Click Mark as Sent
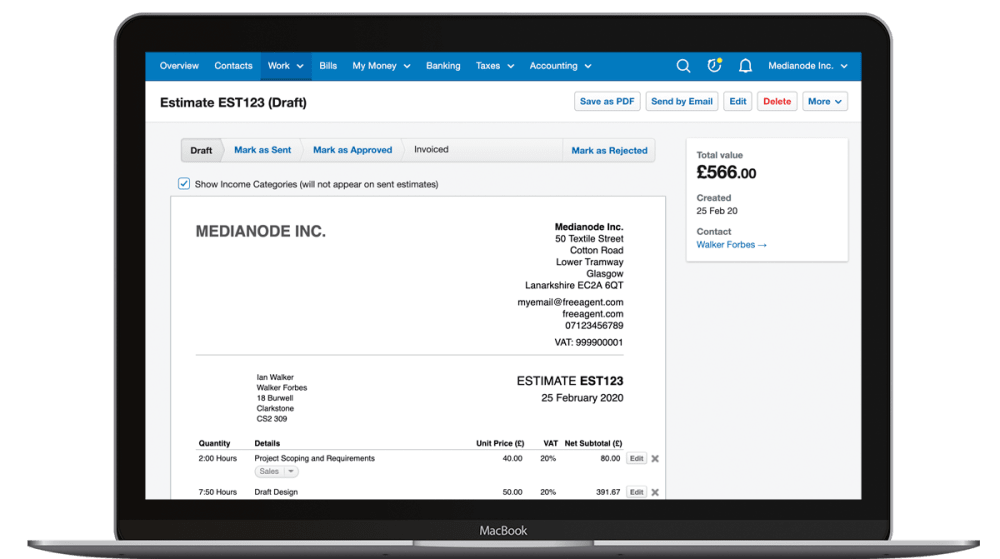Screen dimensions: 1000x559 tap(262, 150)
